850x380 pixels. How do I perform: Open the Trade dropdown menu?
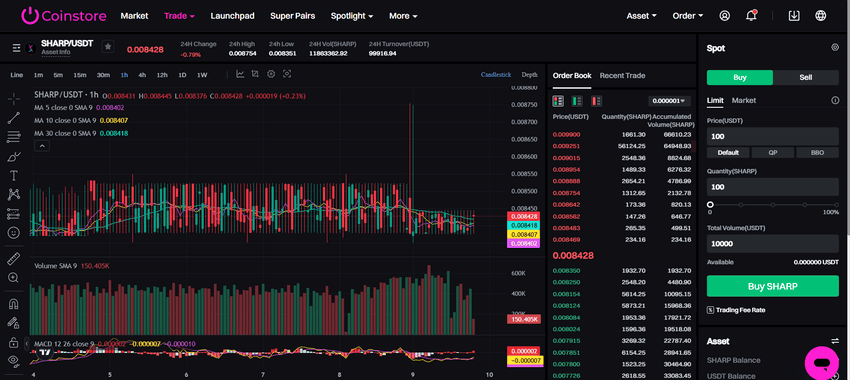click(179, 16)
